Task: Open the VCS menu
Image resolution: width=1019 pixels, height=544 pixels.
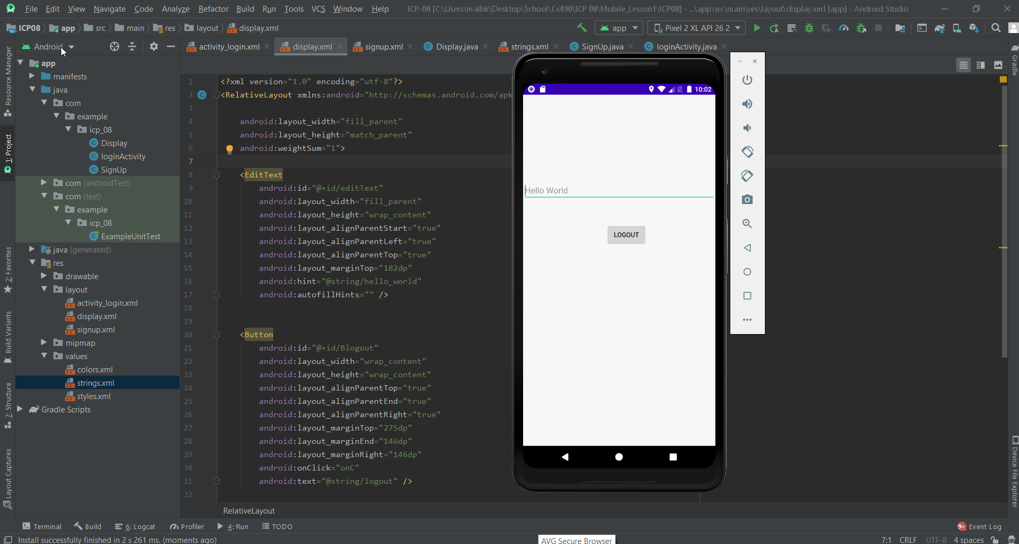Action: (x=318, y=9)
